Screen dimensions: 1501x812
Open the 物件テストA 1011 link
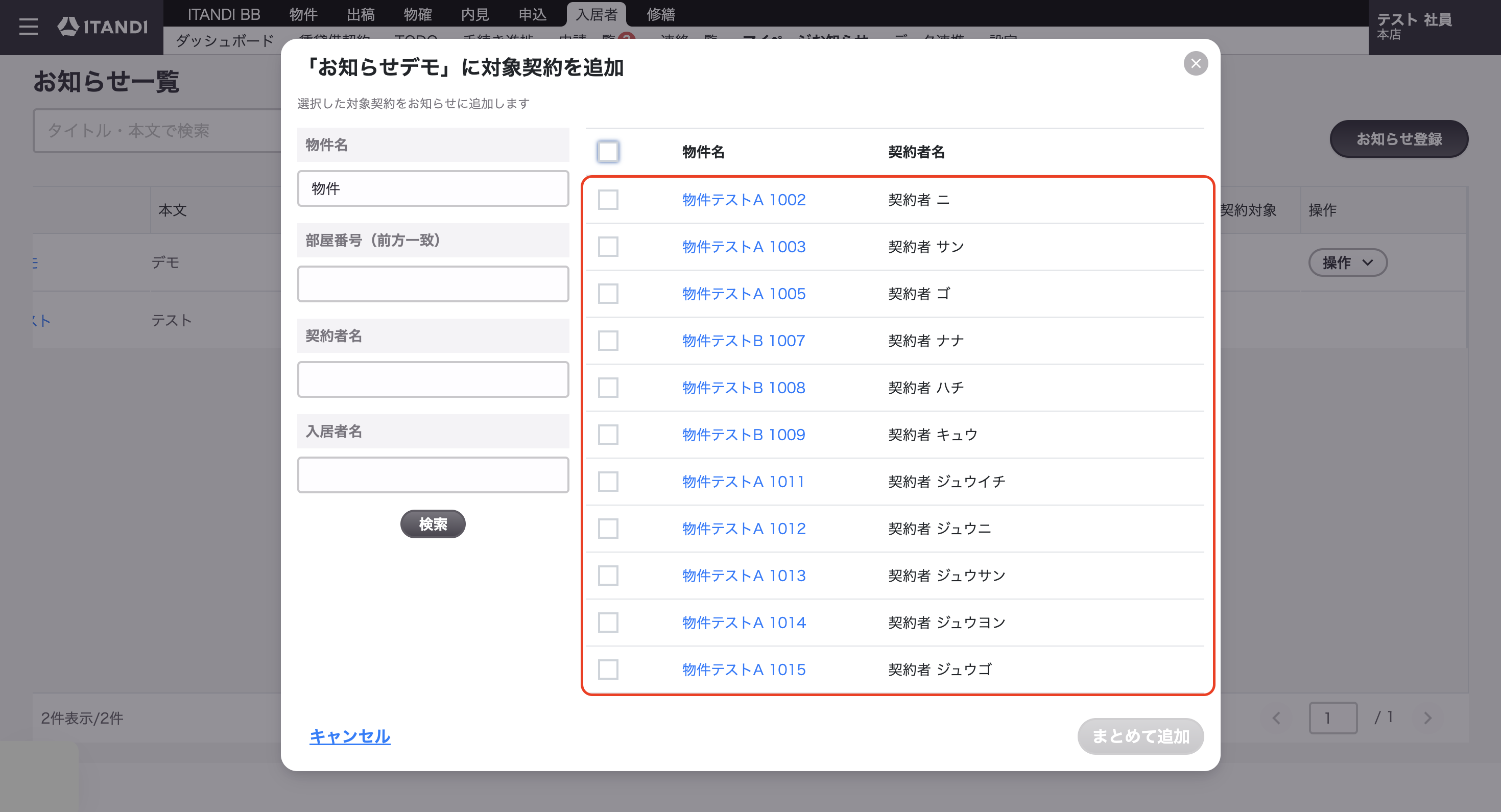(x=744, y=482)
